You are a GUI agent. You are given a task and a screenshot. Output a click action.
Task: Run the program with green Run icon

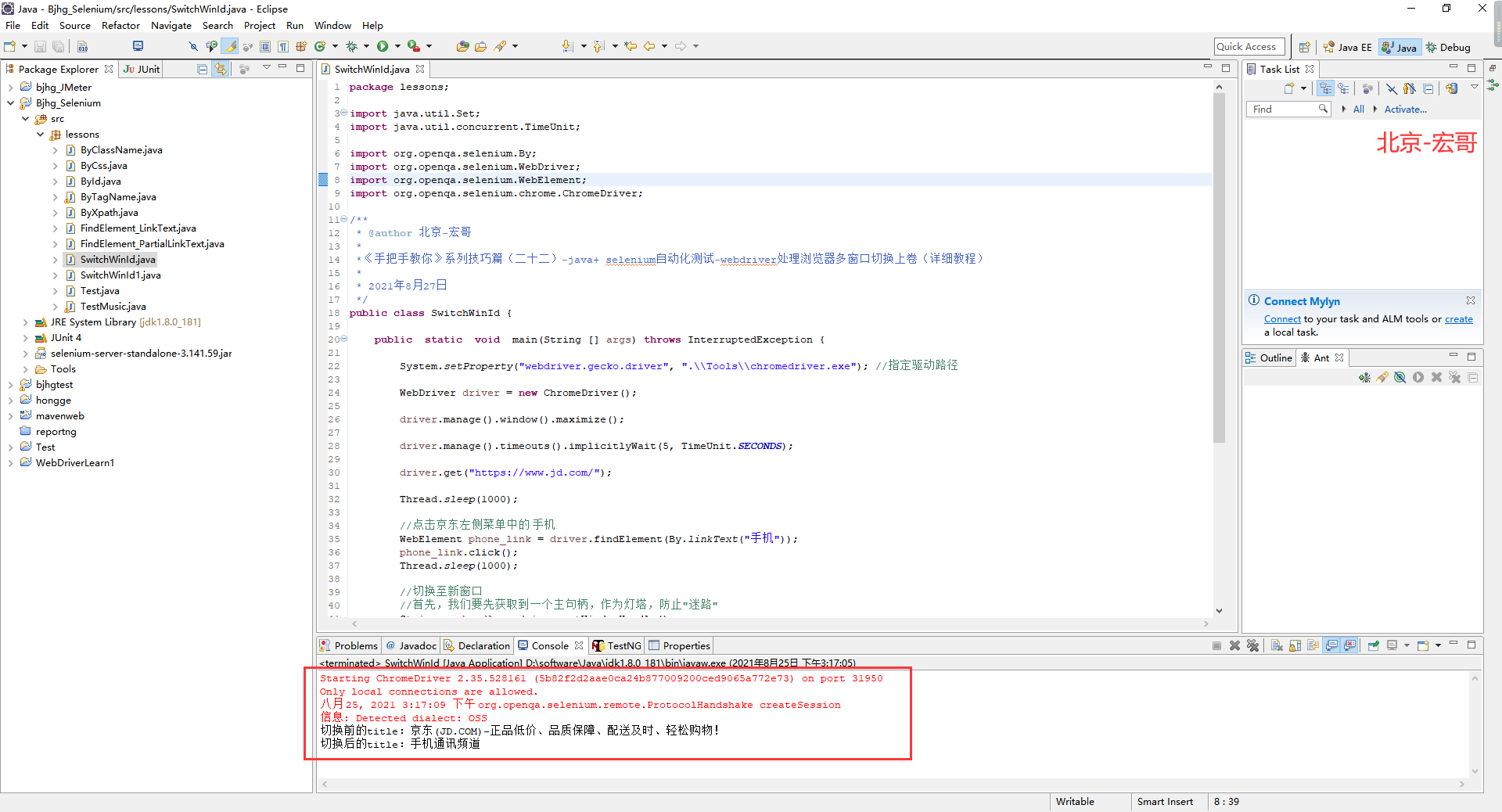383,46
